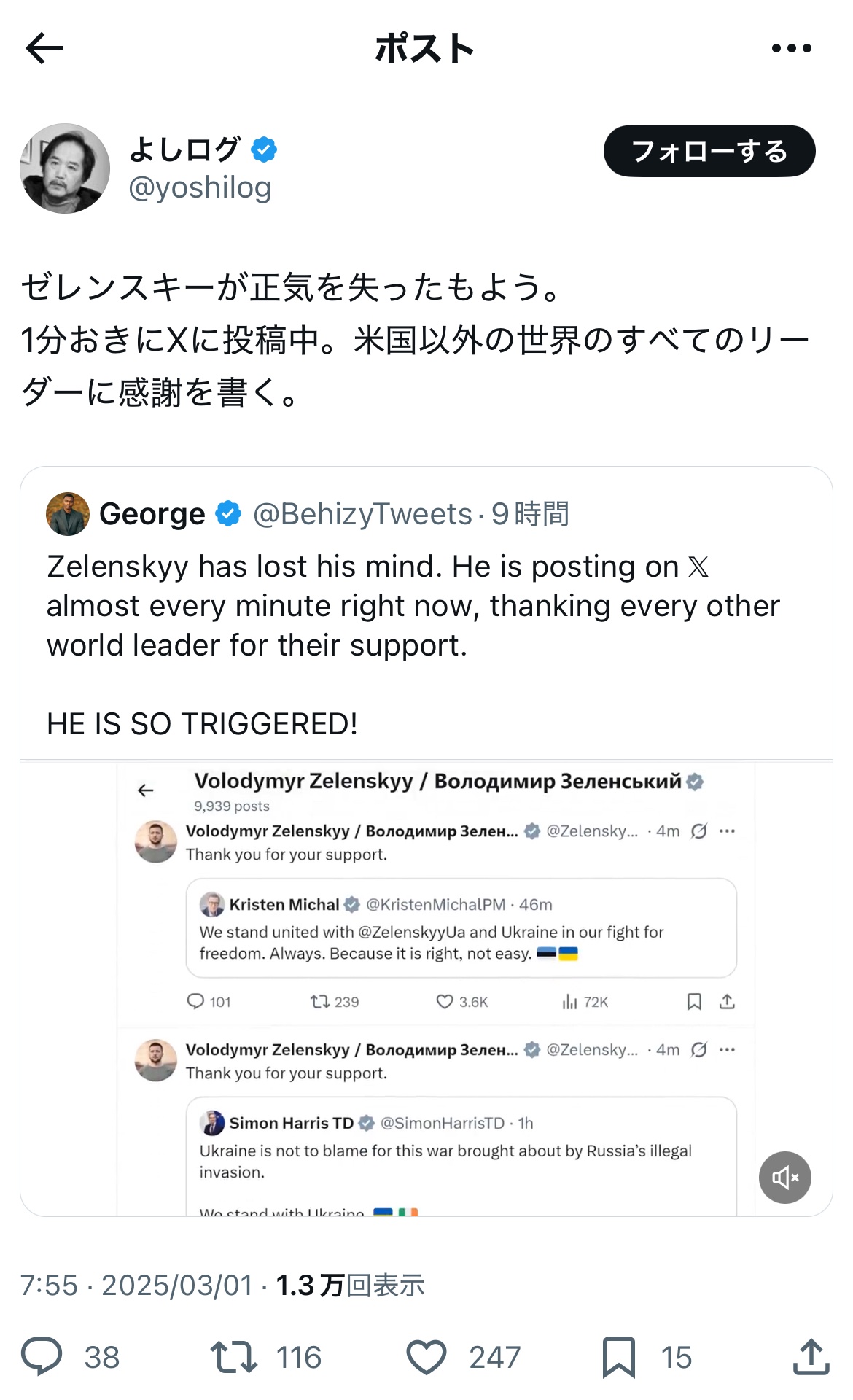This screenshot has width=853, height=1400.
Task: Tap George's quoted tweet avatar
Action: click(68, 514)
